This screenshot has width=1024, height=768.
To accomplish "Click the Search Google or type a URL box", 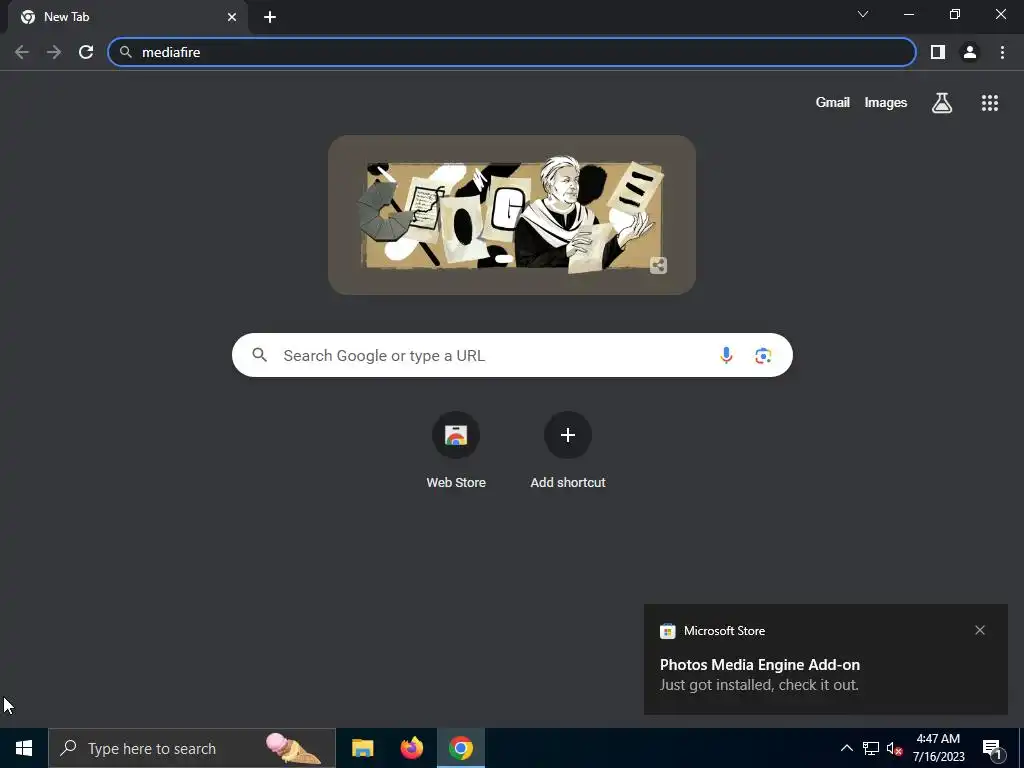I will click(512, 355).
